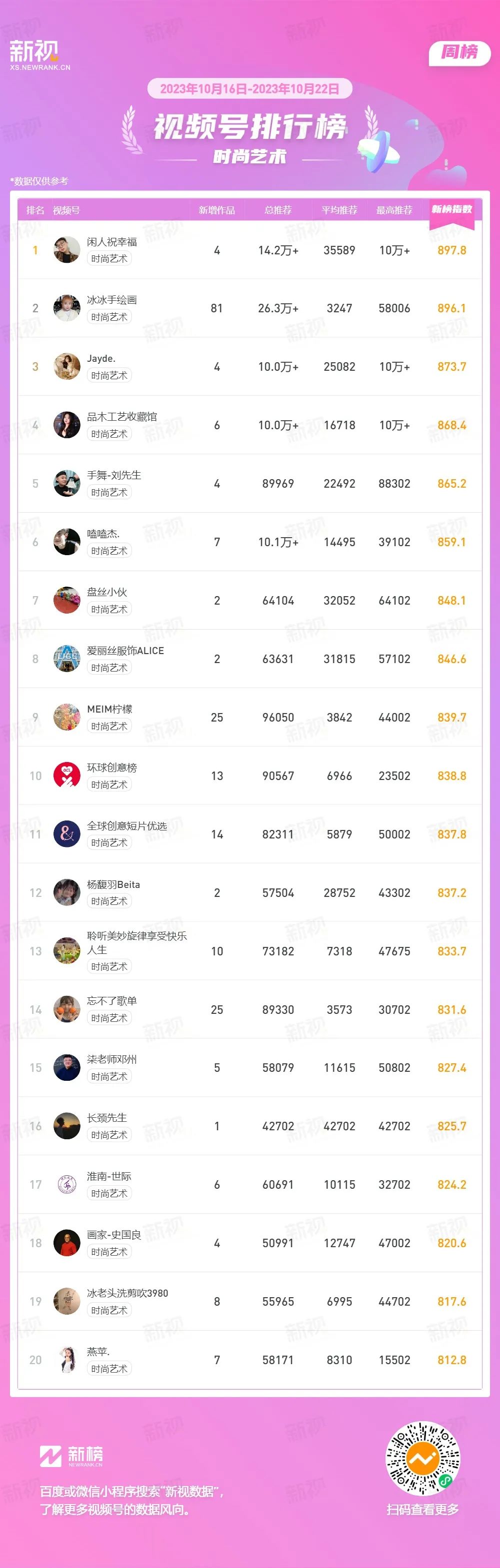This screenshot has width=500, height=1568.
Task: Click 环球创意榜 red heart avatar icon
Action: [x=67, y=776]
